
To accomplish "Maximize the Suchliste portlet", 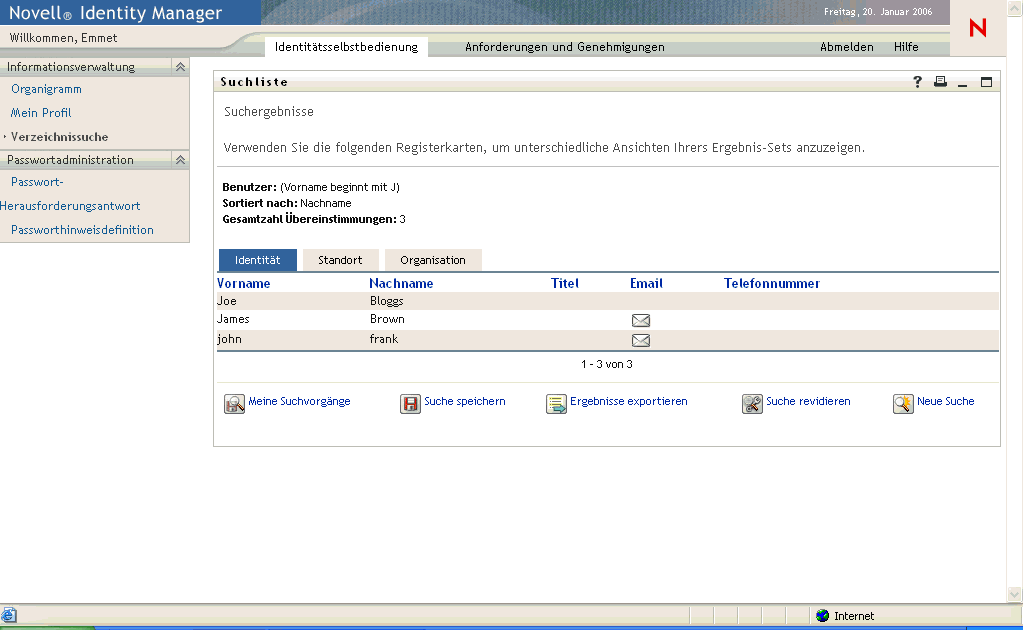I will pos(986,82).
